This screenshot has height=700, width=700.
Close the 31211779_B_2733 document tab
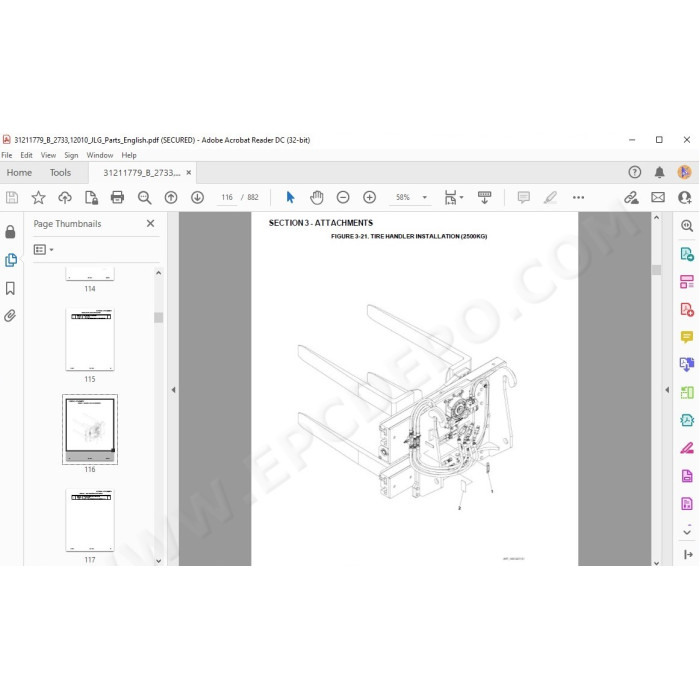pyautogui.click(x=189, y=172)
